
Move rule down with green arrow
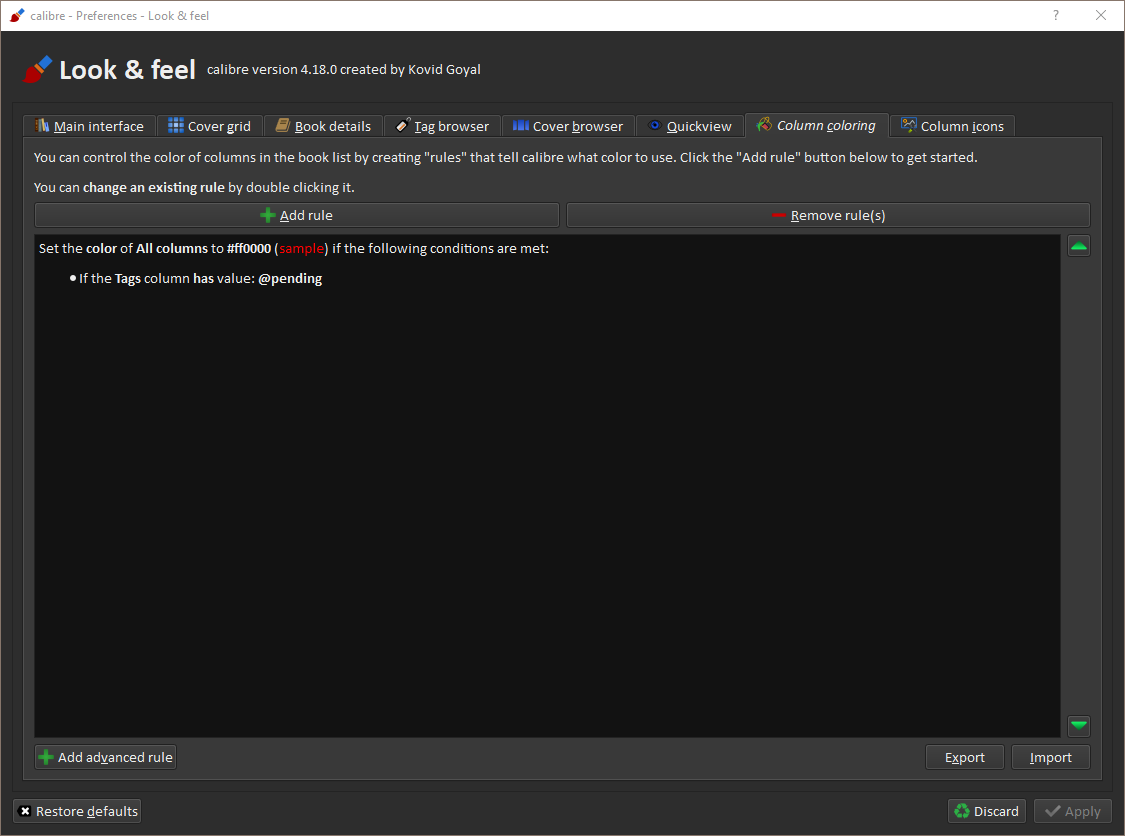click(1078, 725)
